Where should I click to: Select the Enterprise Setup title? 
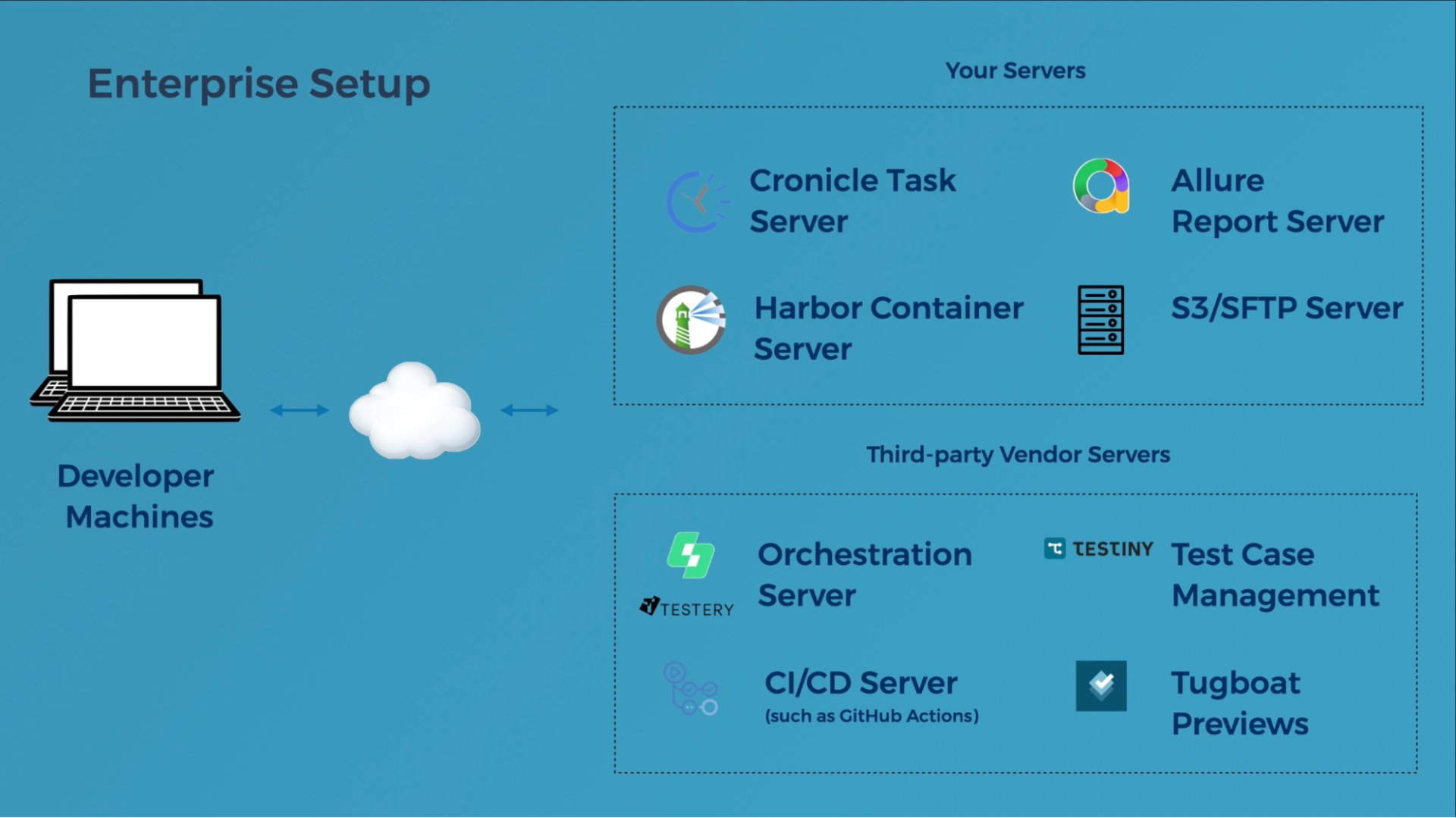[259, 83]
